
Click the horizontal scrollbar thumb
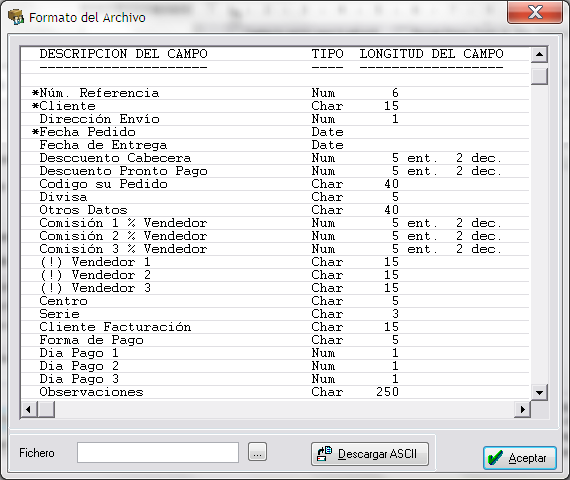pos(46,409)
